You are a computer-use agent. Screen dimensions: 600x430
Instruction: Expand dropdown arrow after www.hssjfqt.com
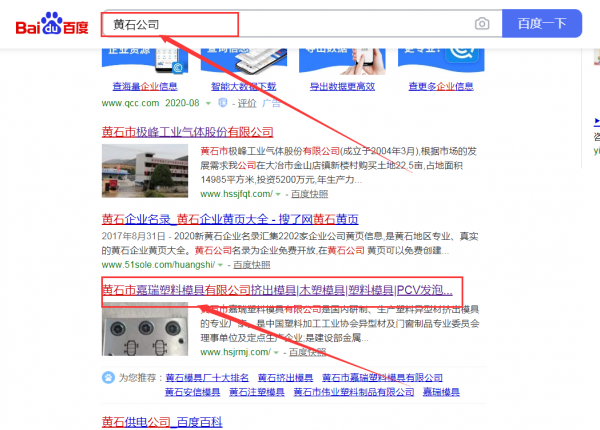pyautogui.click(x=278, y=194)
